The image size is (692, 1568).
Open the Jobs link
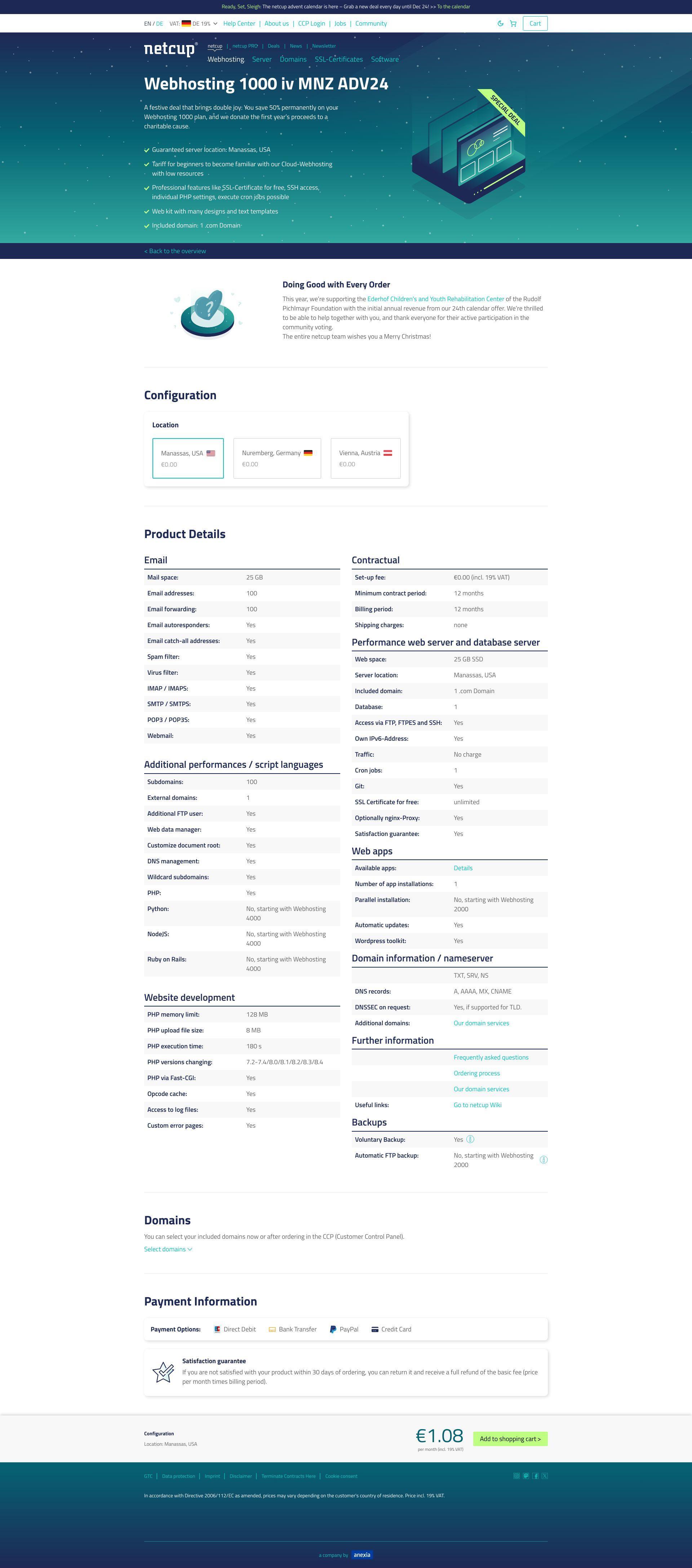[340, 24]
